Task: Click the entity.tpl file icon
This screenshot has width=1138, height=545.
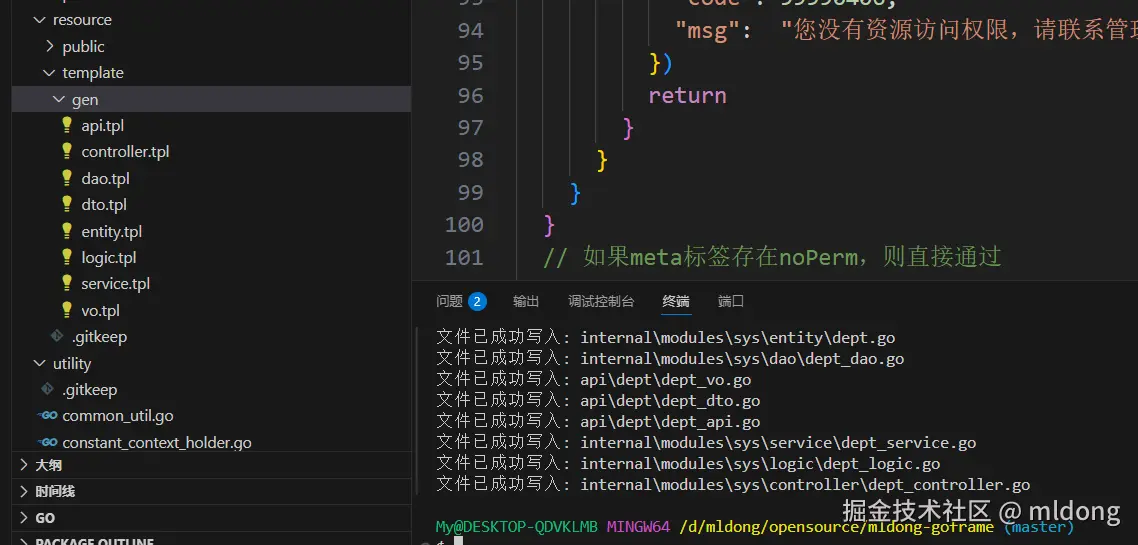Action: (67, 231)
